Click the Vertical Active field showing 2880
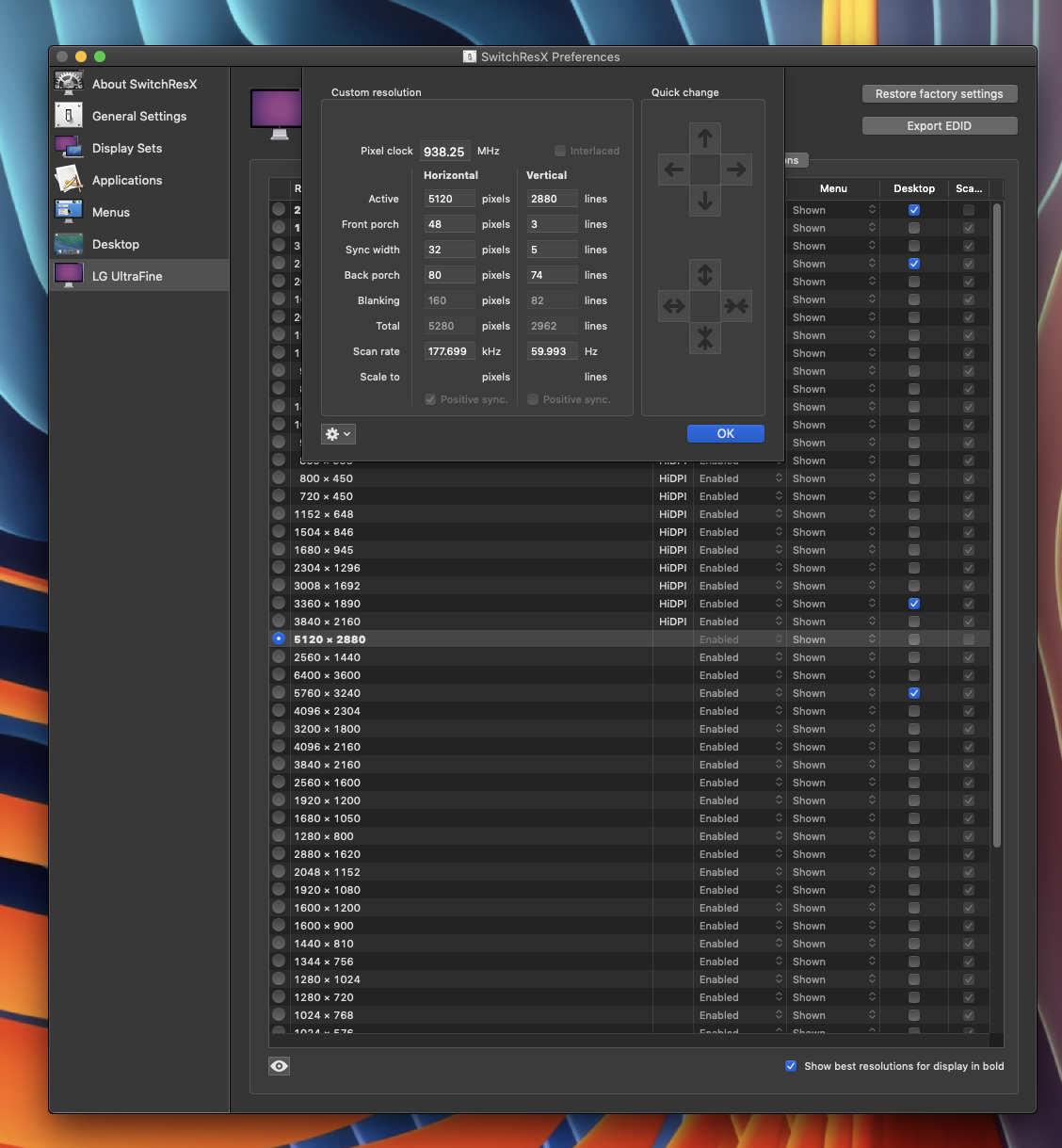The height and width of the screenshot is (1148, 1062). (552, 199)
